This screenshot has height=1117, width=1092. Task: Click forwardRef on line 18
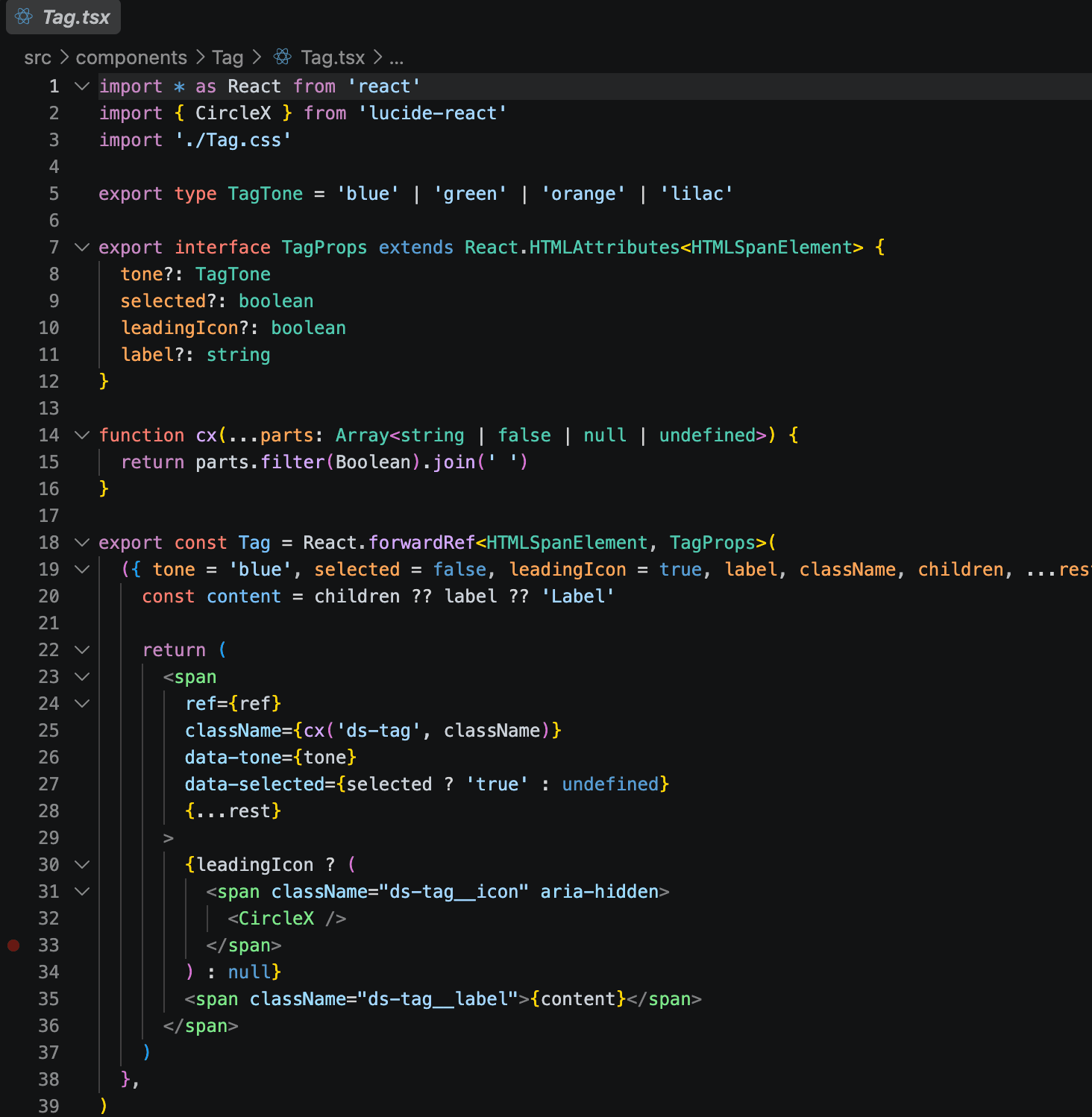[x=421, y=543]
